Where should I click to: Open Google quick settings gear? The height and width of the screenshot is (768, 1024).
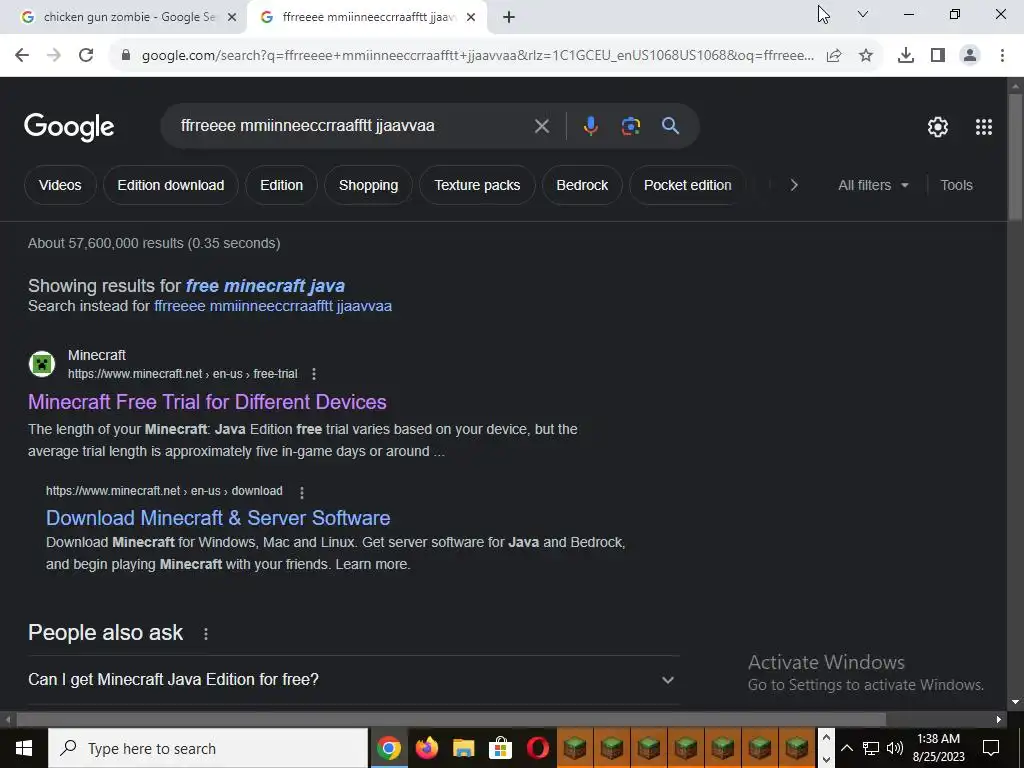938,127
